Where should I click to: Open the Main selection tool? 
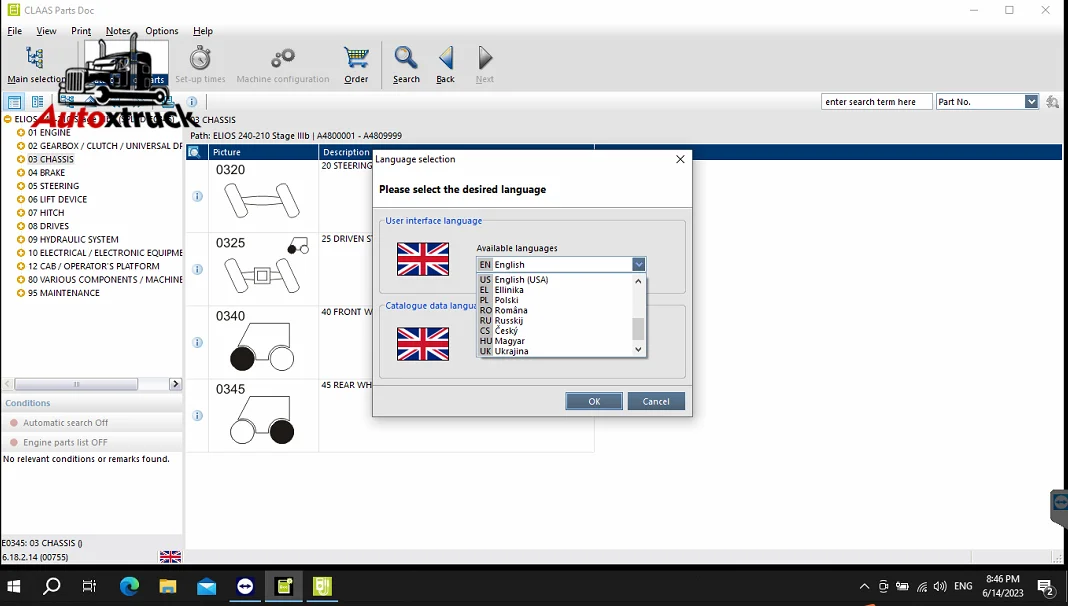pyautogui.click(x=35, y=65)
